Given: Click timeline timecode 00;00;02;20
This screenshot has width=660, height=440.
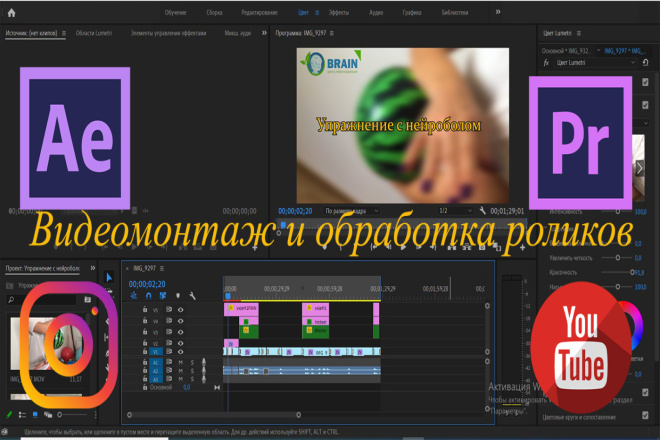Looking at the screenshot, I should pos(147,284).
